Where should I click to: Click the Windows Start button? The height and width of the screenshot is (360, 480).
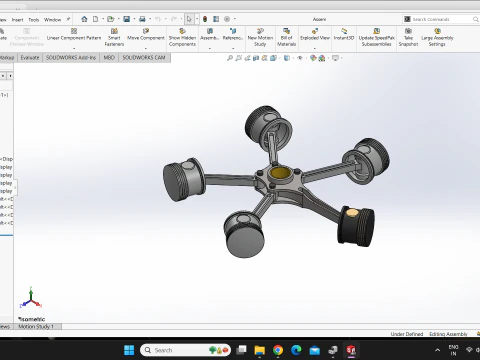(129, 350)
